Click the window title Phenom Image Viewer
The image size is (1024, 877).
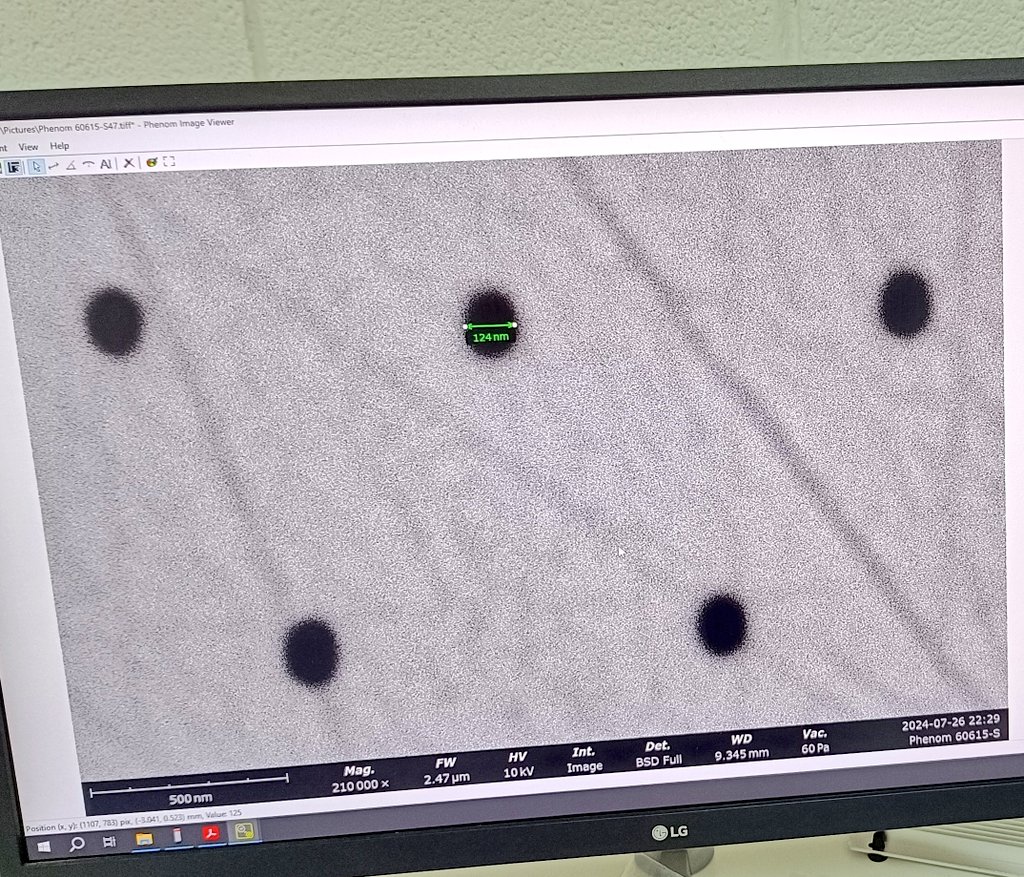point(188,123)
